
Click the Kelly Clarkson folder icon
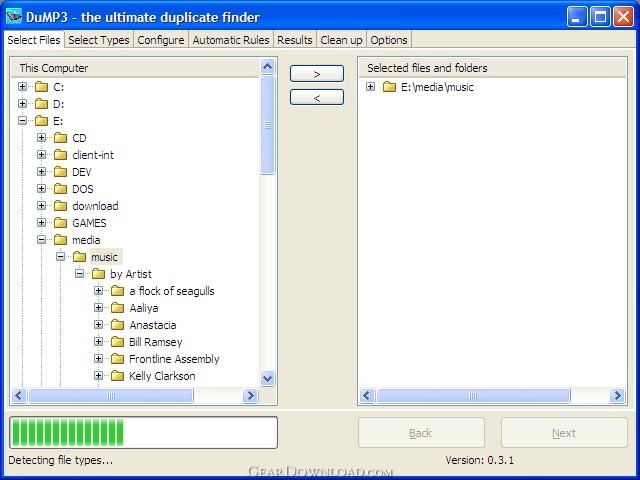pyautogui.click(x=118, y=376)
